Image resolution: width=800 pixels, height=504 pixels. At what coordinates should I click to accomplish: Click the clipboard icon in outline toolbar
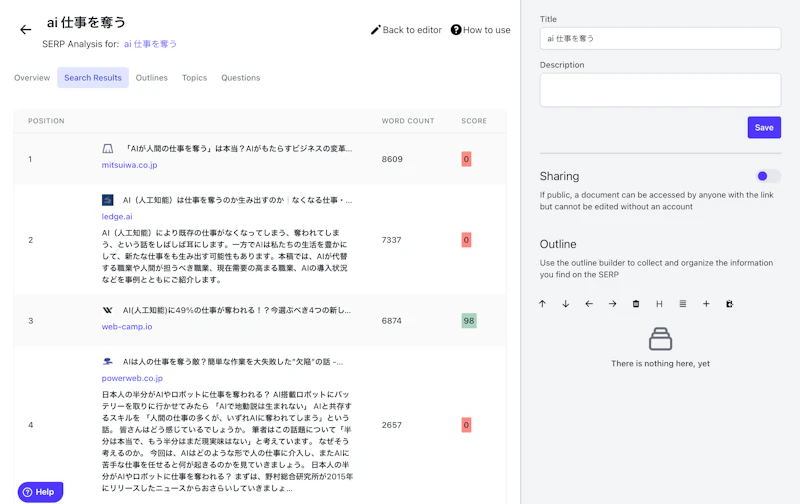pos(730,304)
